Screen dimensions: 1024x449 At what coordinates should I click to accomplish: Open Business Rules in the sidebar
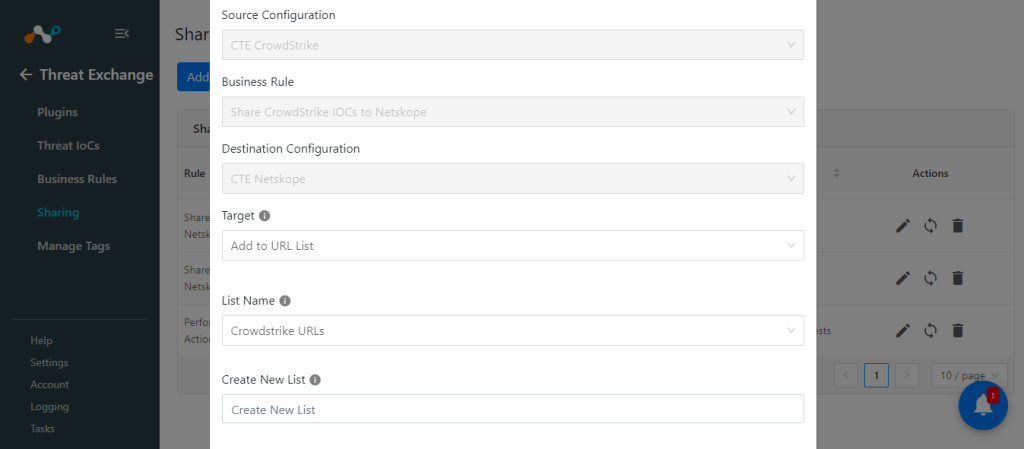pyautogui.click(x=77, y=179)
